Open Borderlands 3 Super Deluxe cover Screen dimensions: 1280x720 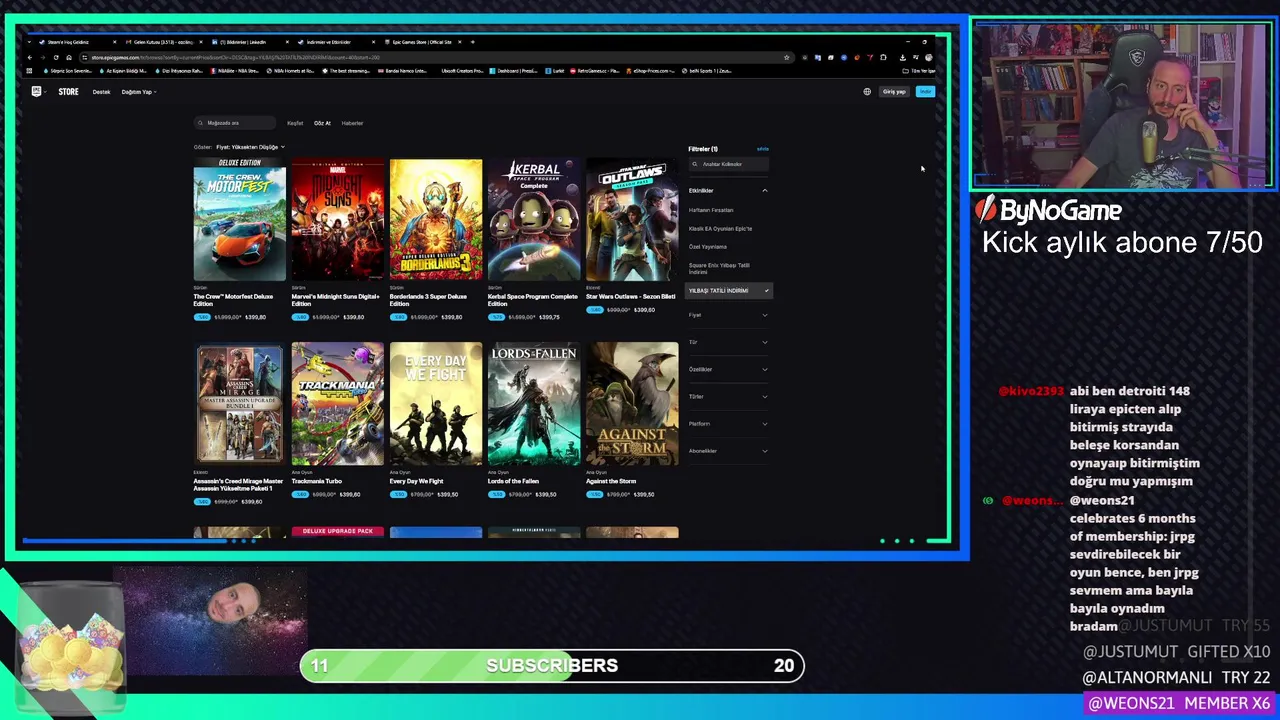tap(436, 220)
